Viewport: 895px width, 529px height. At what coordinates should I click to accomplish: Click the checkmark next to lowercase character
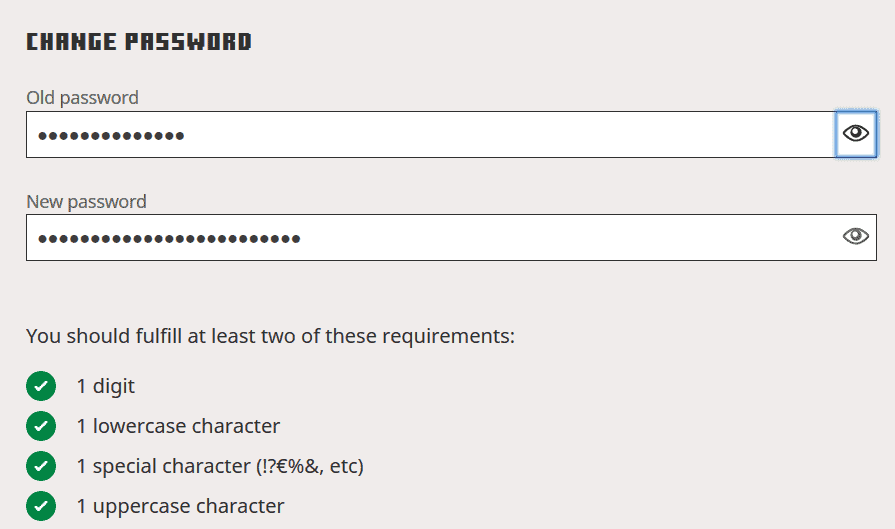[x=41, y=426]
